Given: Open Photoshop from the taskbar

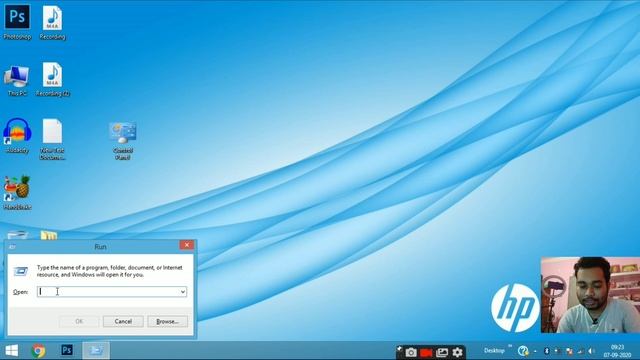Looking at the screenshot, I should [x=67, y=350].
